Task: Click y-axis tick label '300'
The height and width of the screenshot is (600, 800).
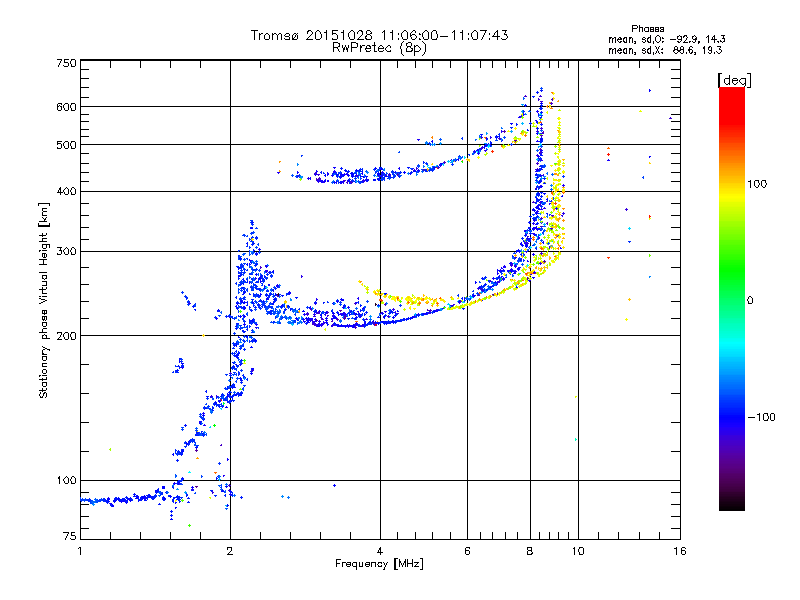Action: tap(66, 252)
